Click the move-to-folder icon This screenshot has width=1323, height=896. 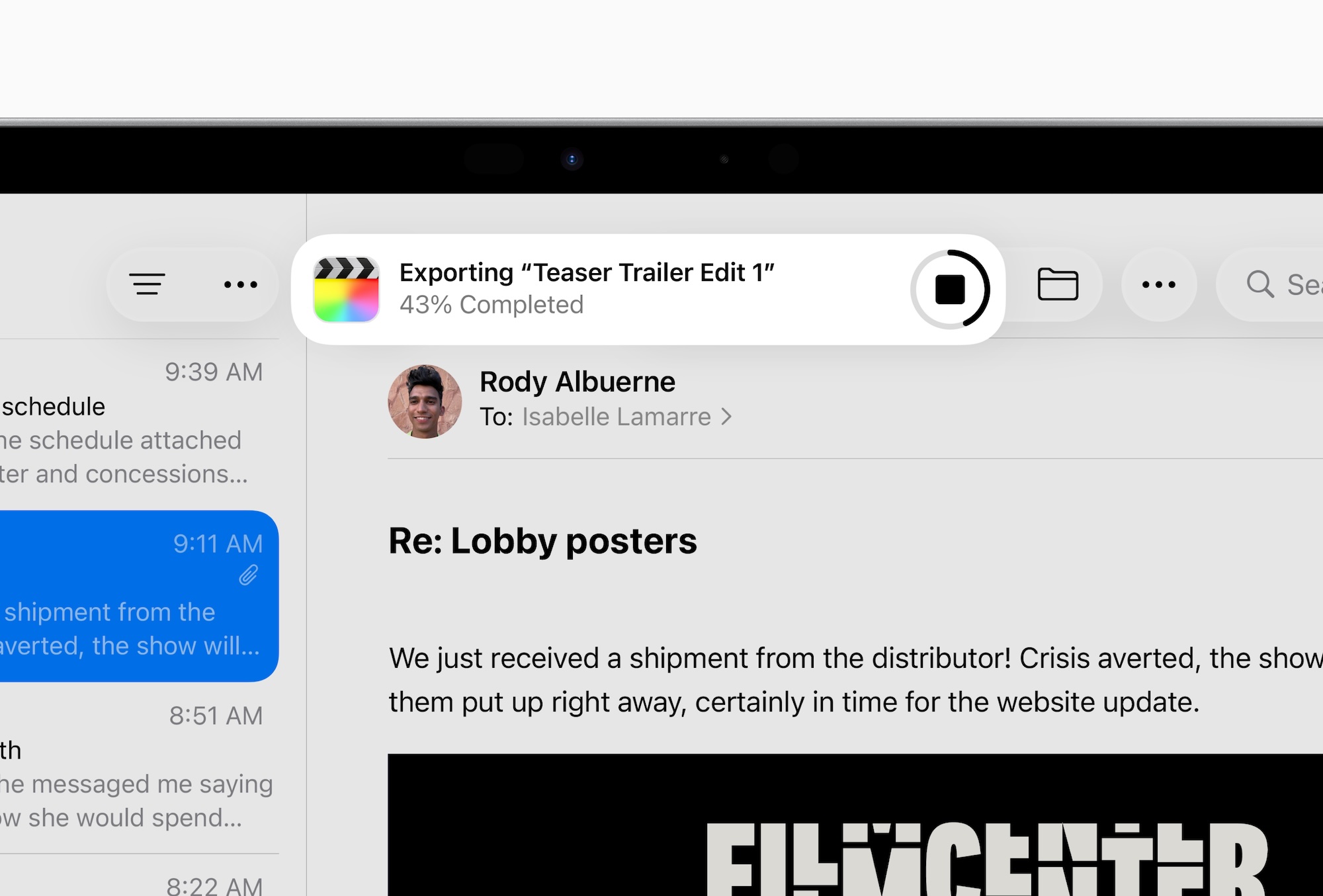click(x=1058, y=284)
